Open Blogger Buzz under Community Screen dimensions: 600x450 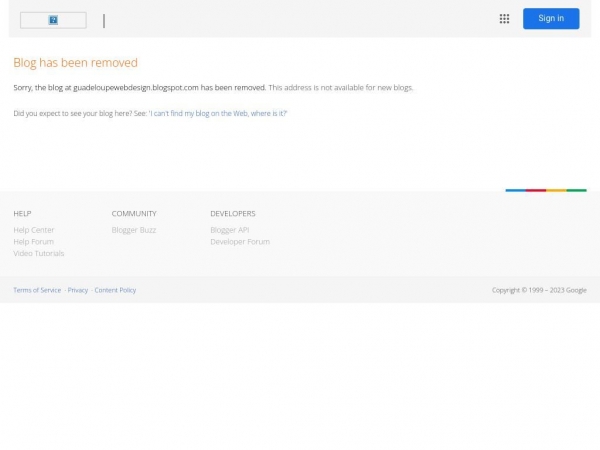pyautogui.click(x=133, y=230)
